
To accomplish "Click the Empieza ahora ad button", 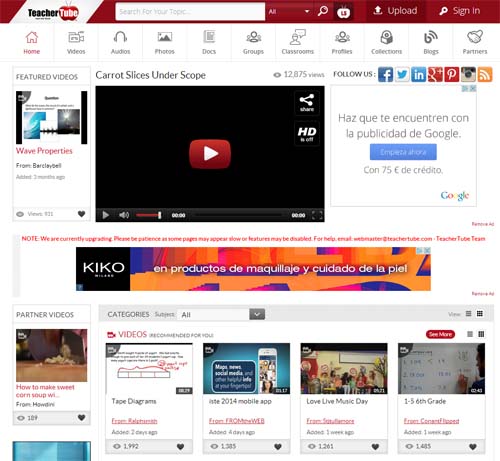I will (x=403, y=152).
